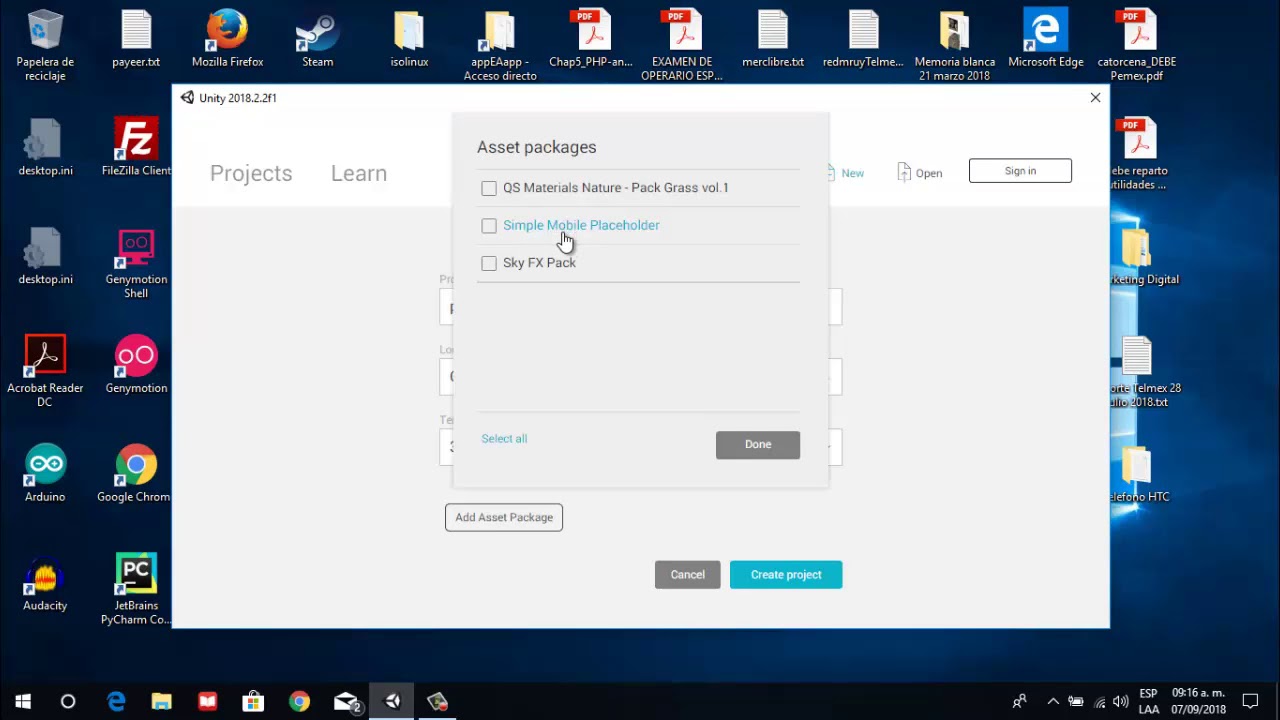The height and width of the screenshot is (720, 1280).
Task: Tick the Simple Mobile Placeholder checkbox
Action: point(489,226)
